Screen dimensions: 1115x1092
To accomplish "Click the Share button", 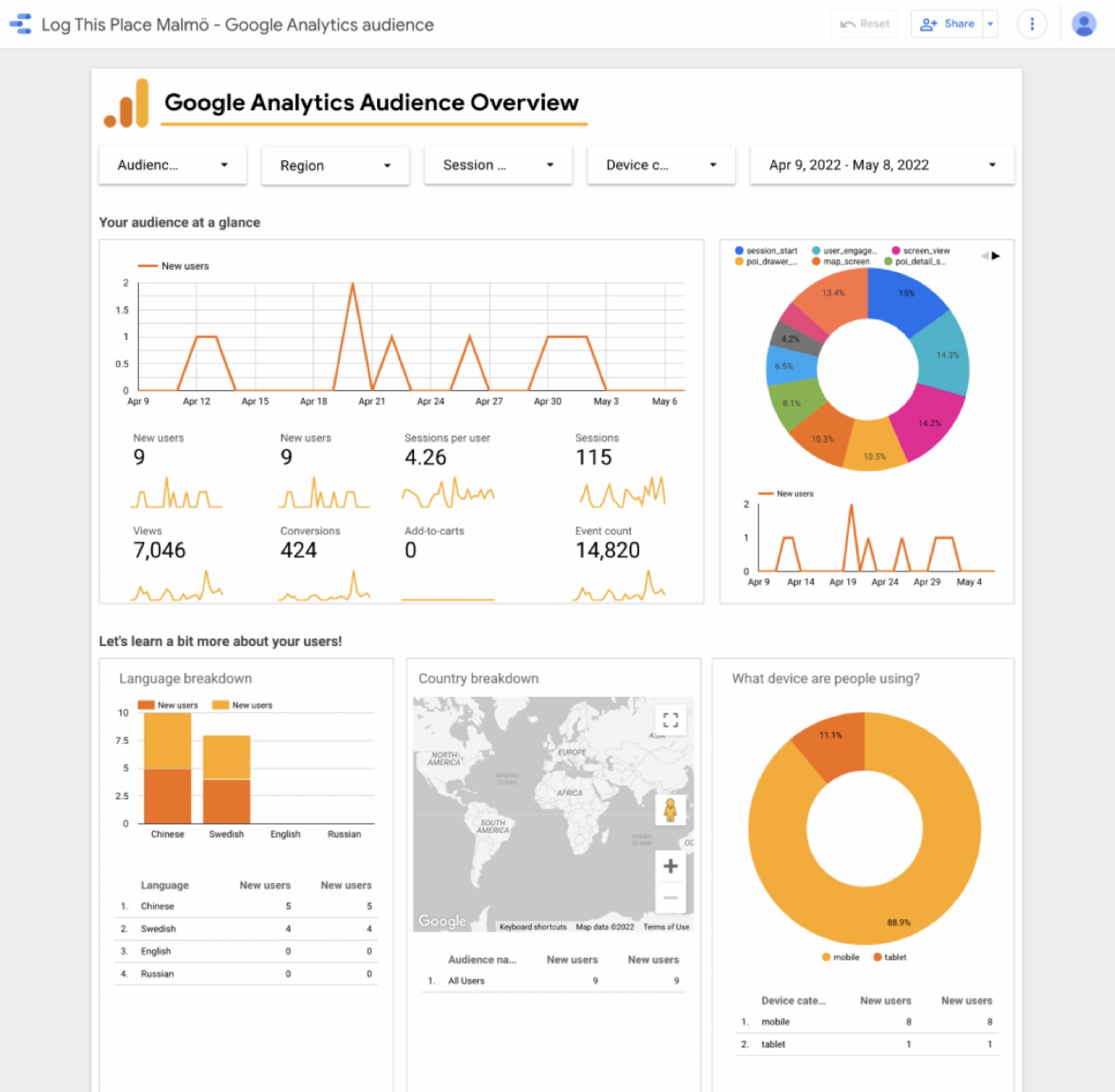I will pyautogui.click(x=947, y=24).
